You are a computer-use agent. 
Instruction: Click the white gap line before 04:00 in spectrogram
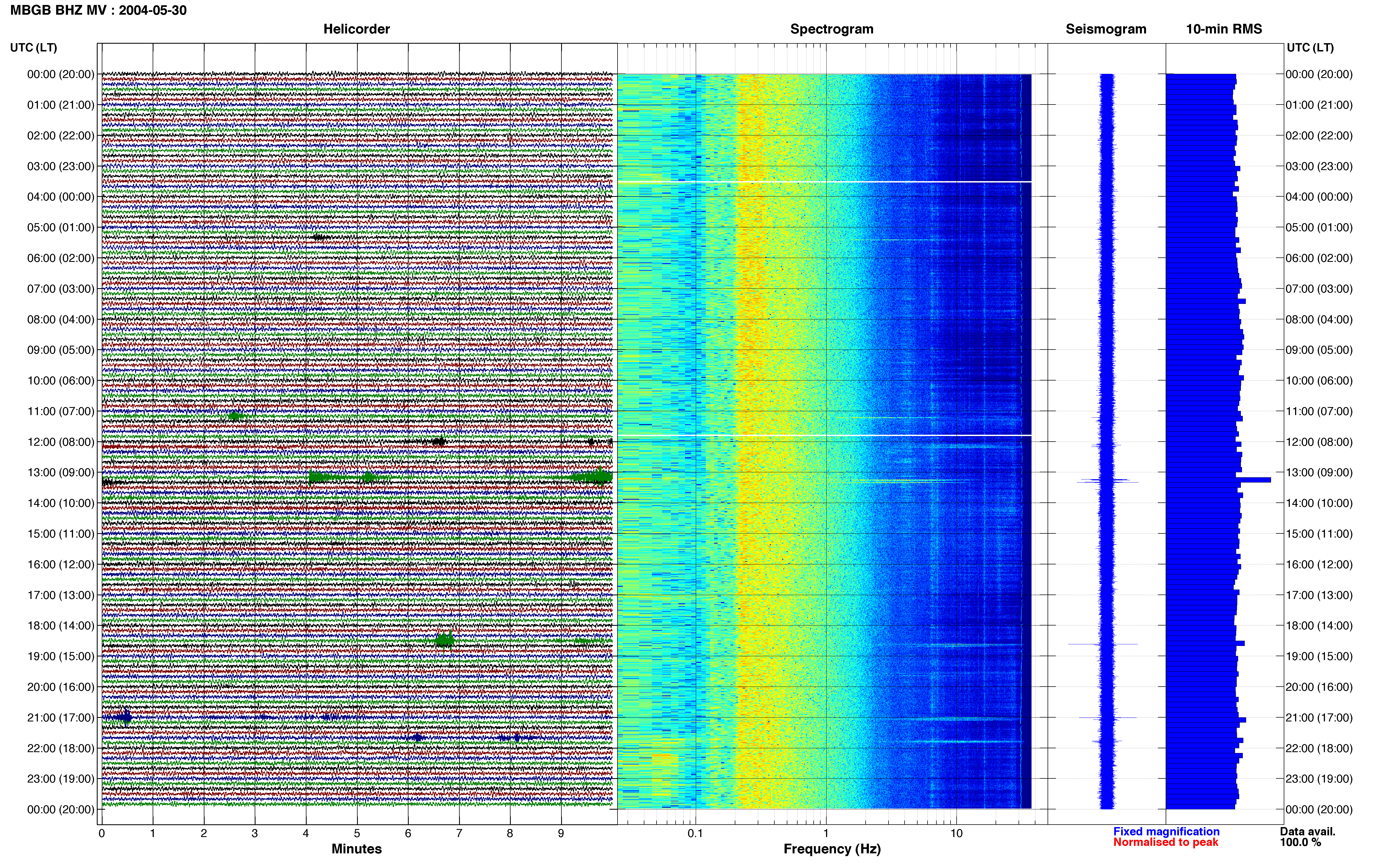click(824, 182)
